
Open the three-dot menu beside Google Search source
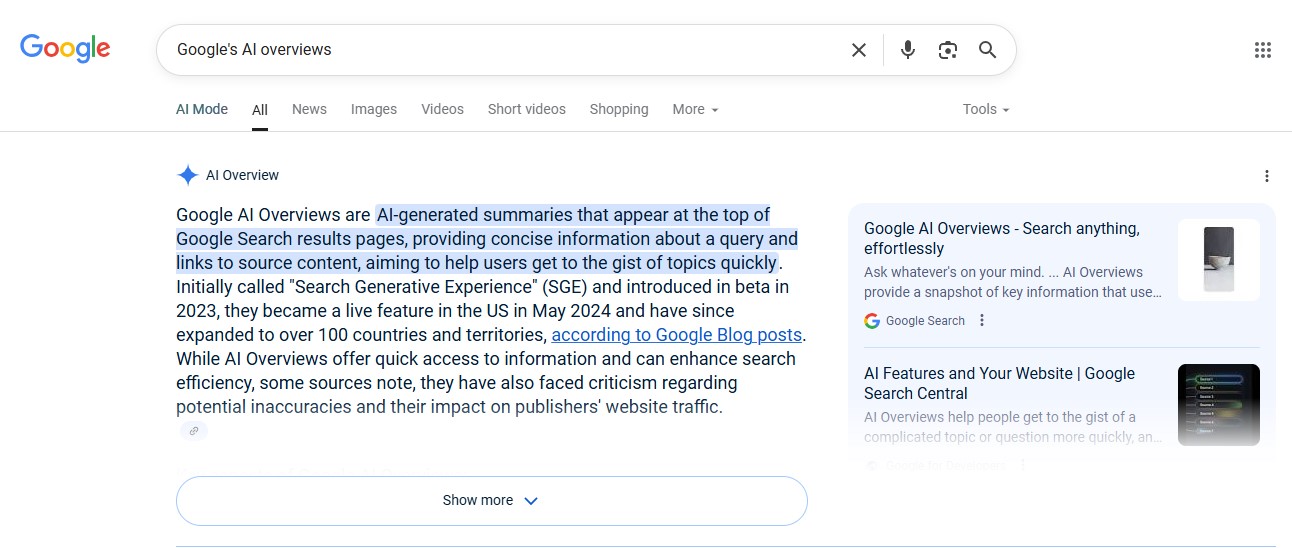(982, 320)
